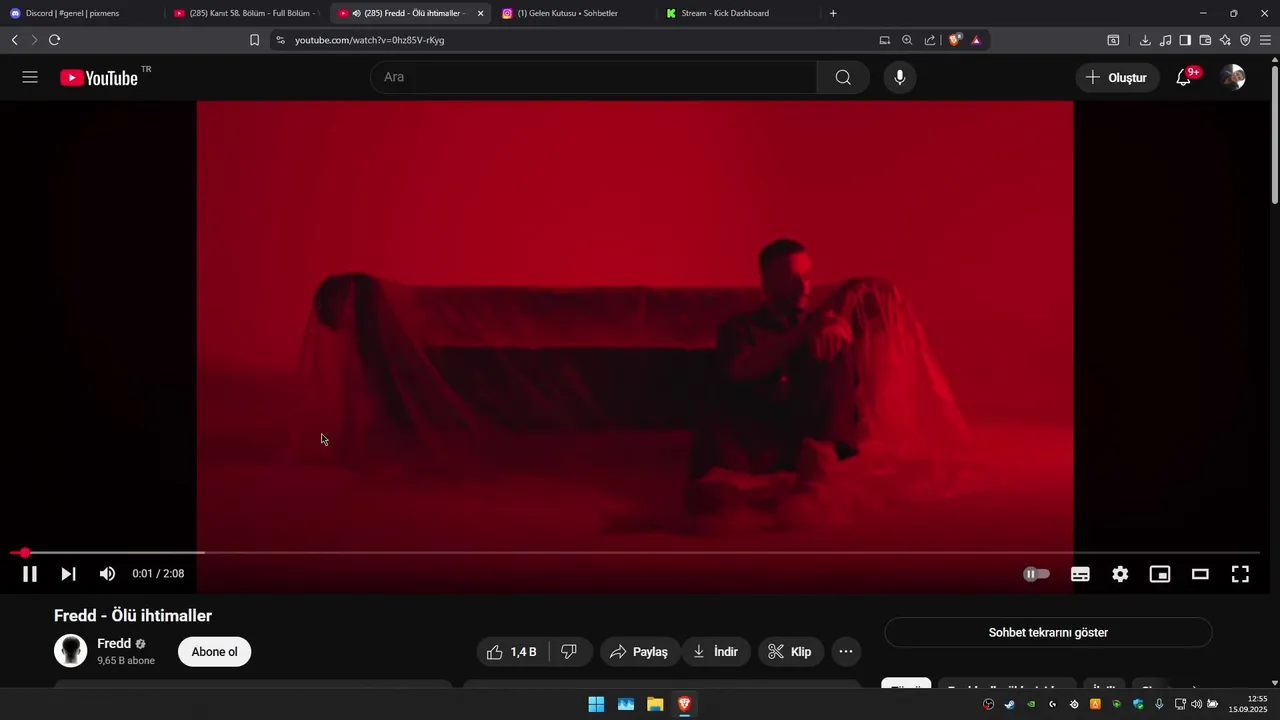Open Brave Rewards triangle icon
1280x720 pixels.
pyautogui.click(x=976, y=40)
